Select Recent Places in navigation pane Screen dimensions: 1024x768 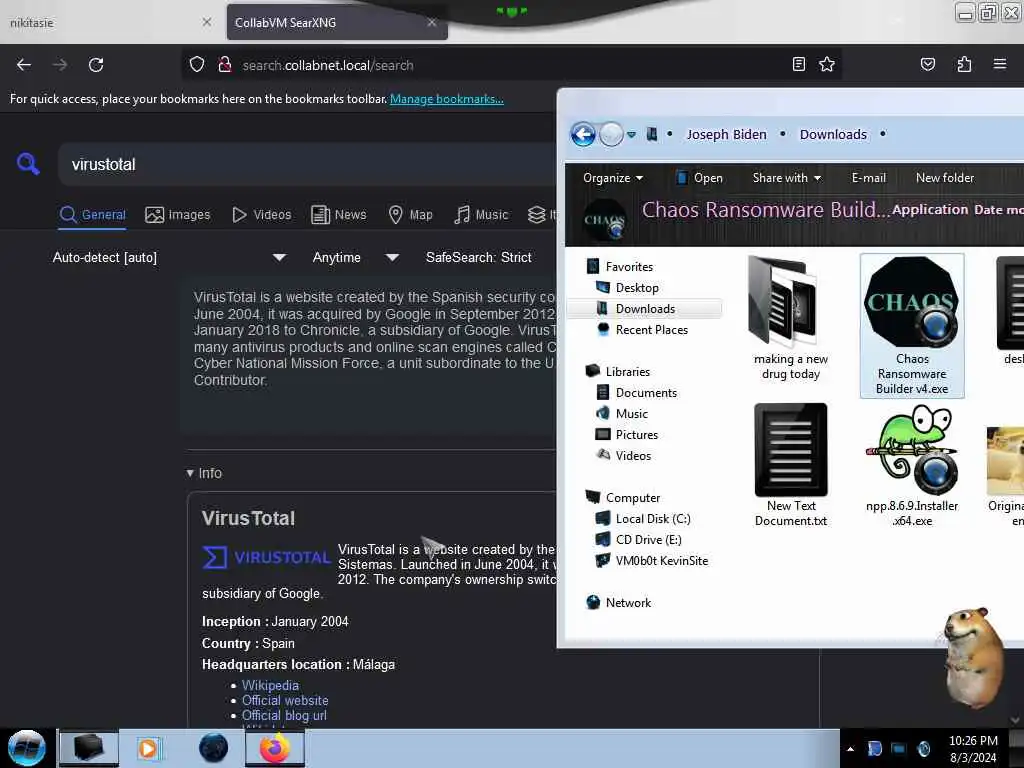click(x=651, y=330)
